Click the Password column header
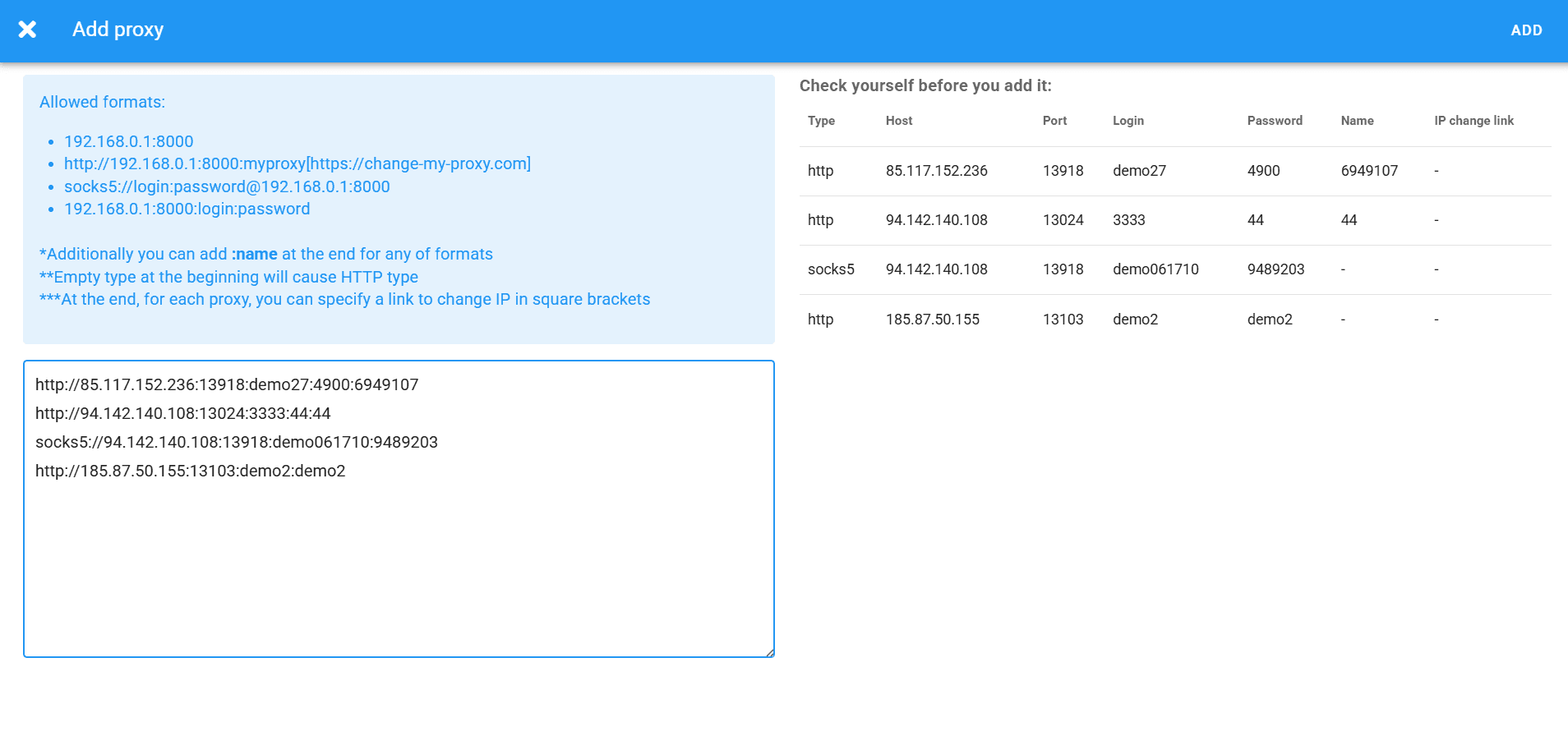Viewport: 1568px width, 736px height. (x=1274, y=121)
